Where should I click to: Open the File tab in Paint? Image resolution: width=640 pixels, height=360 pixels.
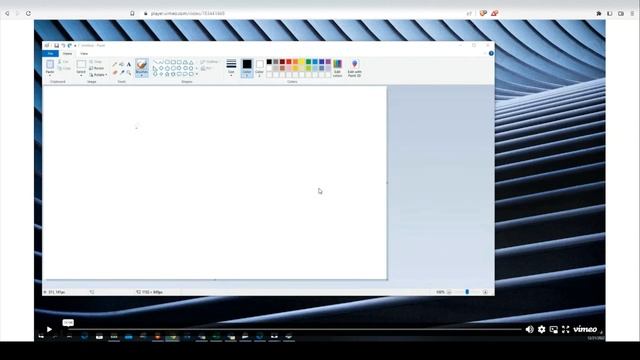51,53
